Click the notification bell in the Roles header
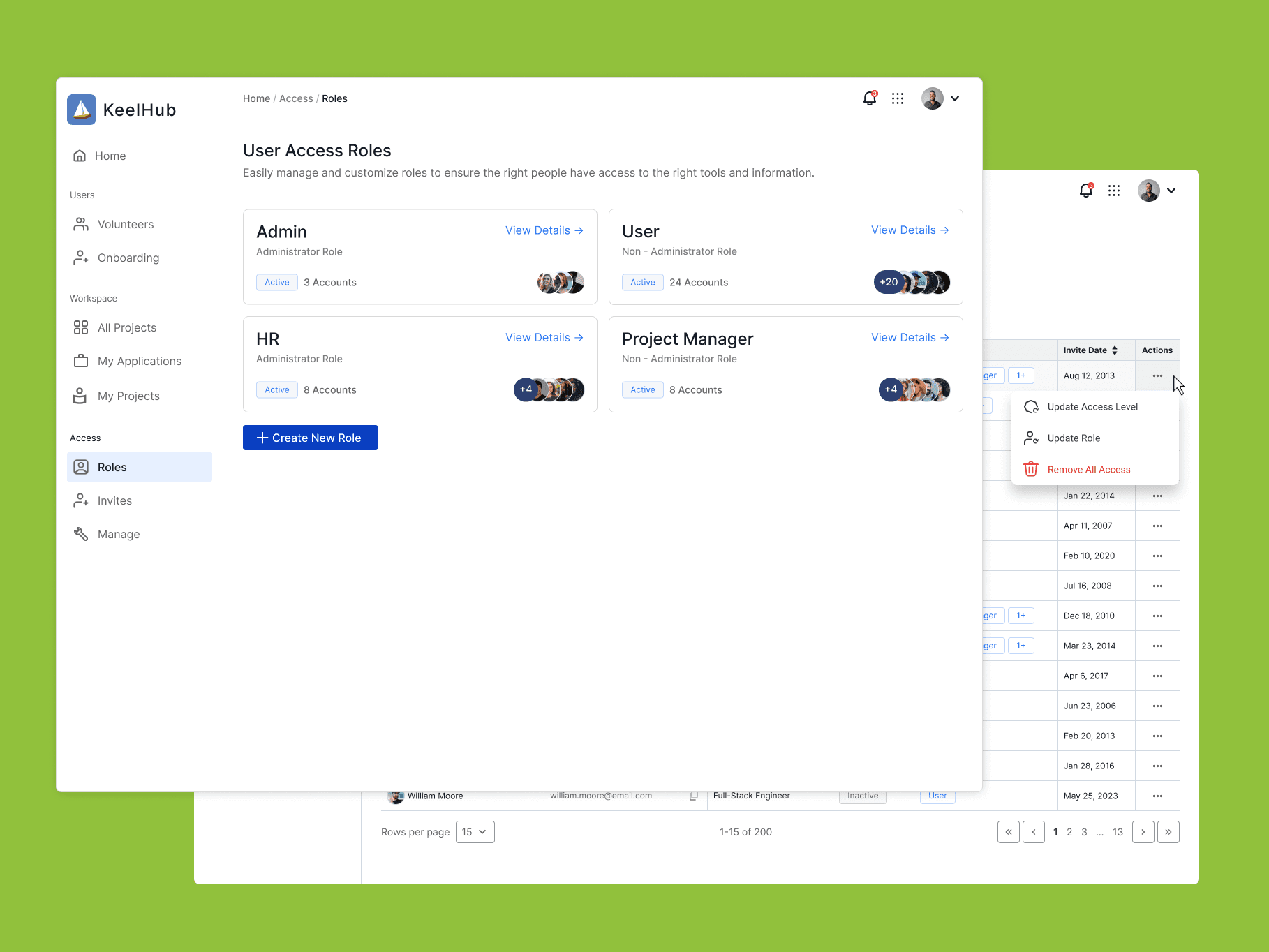 (x=870, y=98)
